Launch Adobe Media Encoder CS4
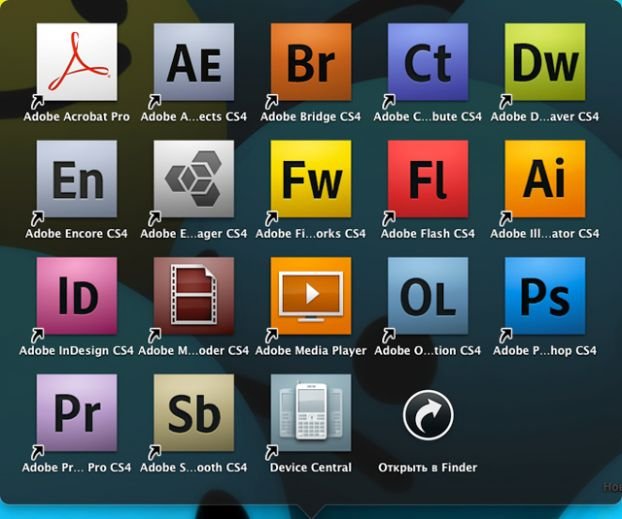The height and width of the screenshot is (519, 622). (x=194, y=296)
